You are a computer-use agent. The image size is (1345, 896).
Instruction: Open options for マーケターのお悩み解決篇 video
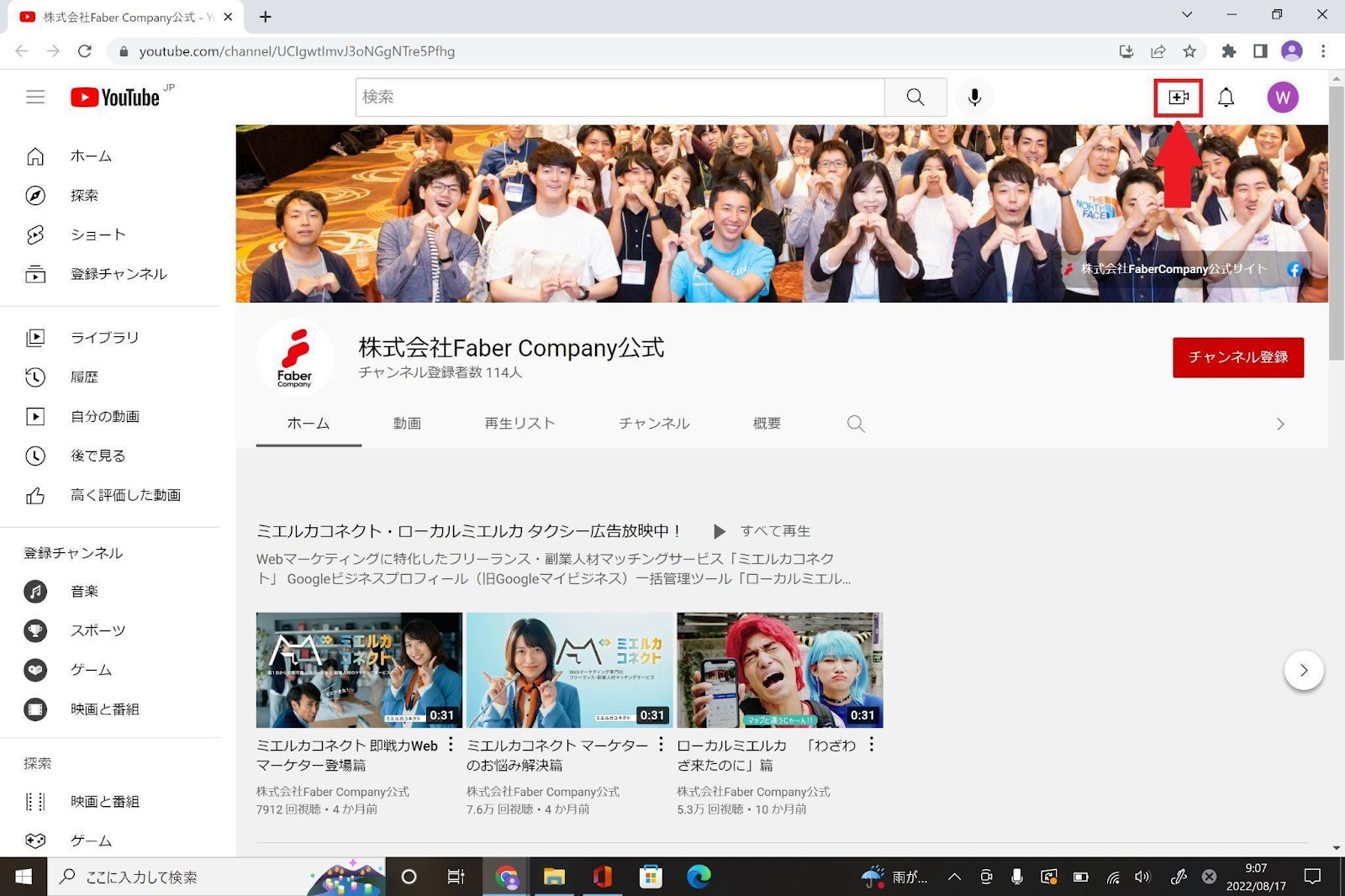[x=661, y=745]
